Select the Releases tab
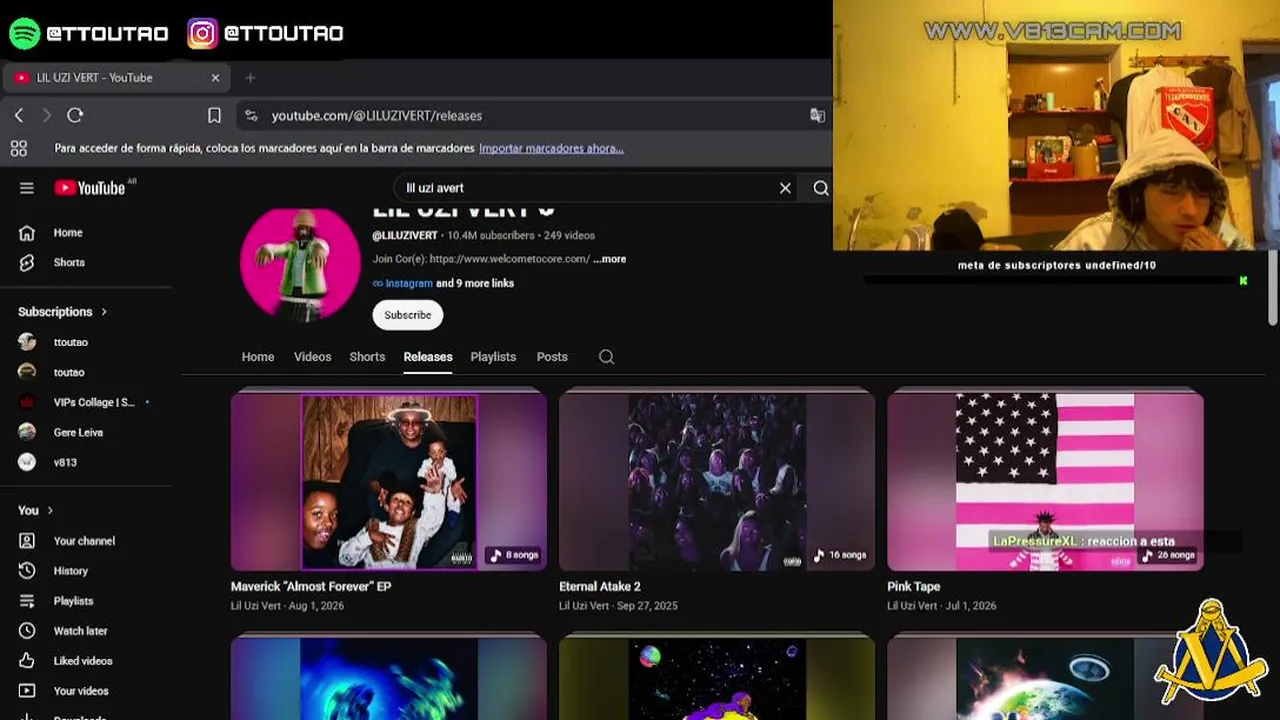This screenshot has width=1280, height=720. [428, 357]
